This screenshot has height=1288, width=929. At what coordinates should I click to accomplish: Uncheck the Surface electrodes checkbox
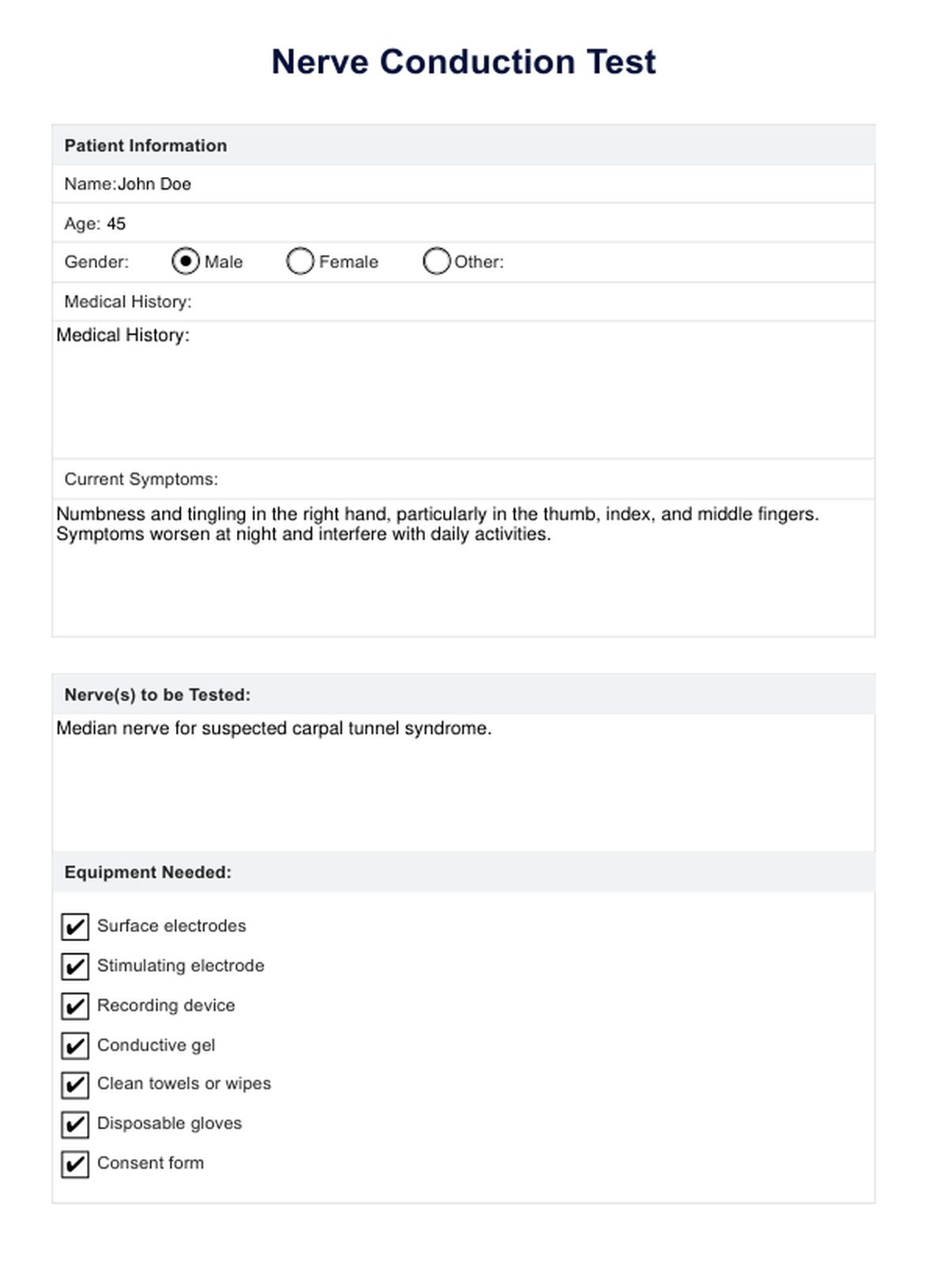point(75,927)
